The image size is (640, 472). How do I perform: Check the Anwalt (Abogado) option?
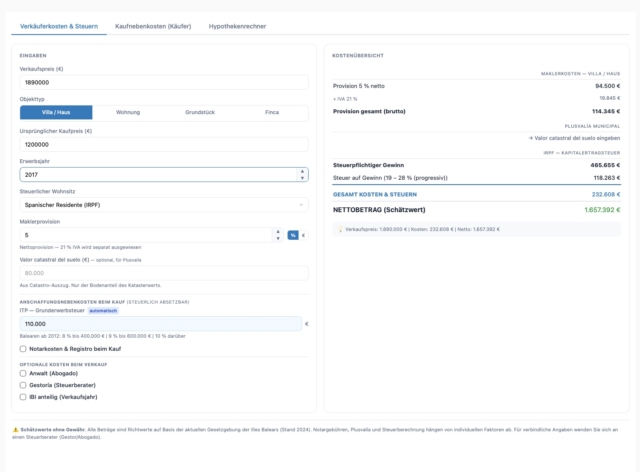point(23,373)
